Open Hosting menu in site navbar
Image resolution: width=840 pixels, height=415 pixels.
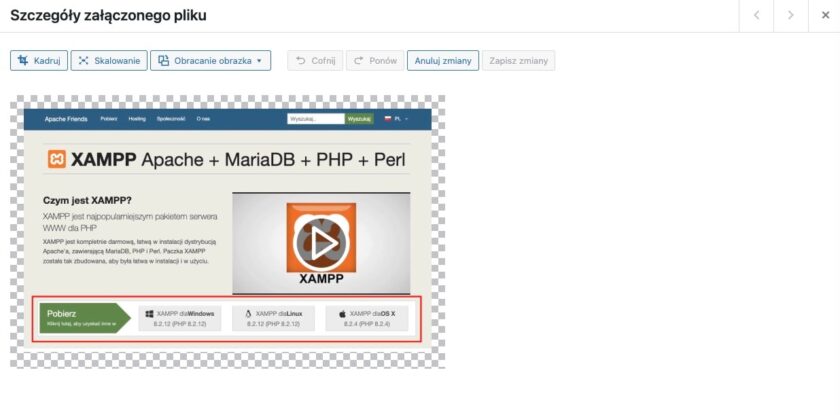pyautogui.click(x=137, y=119)
